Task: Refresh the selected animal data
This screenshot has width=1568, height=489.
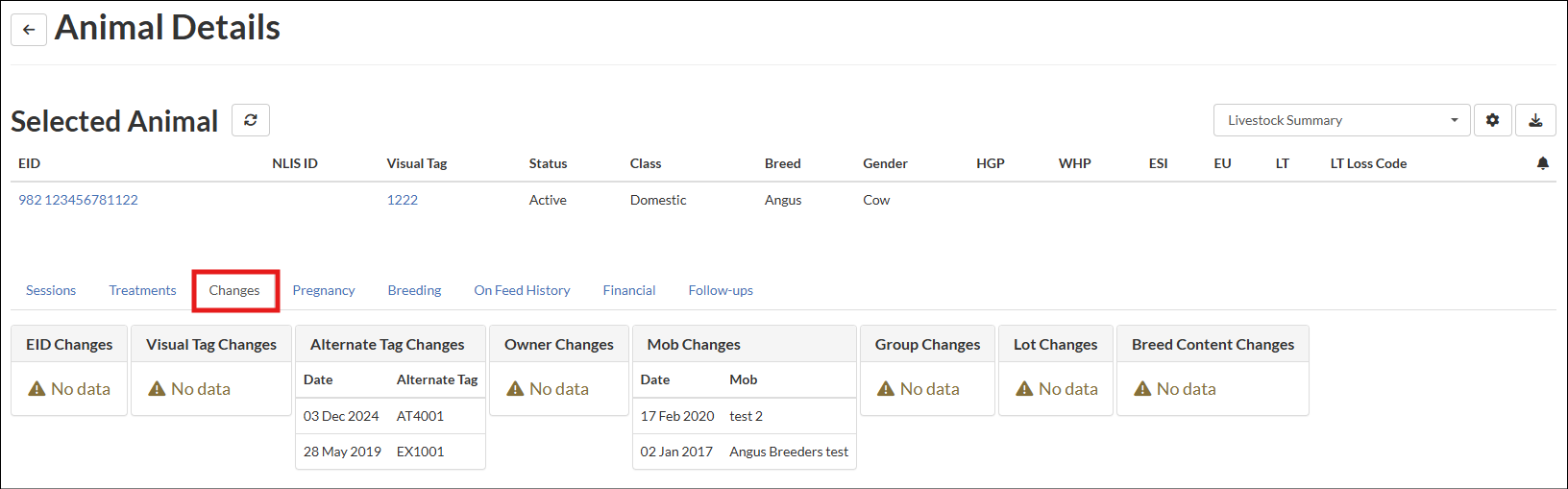Action: 251,120
